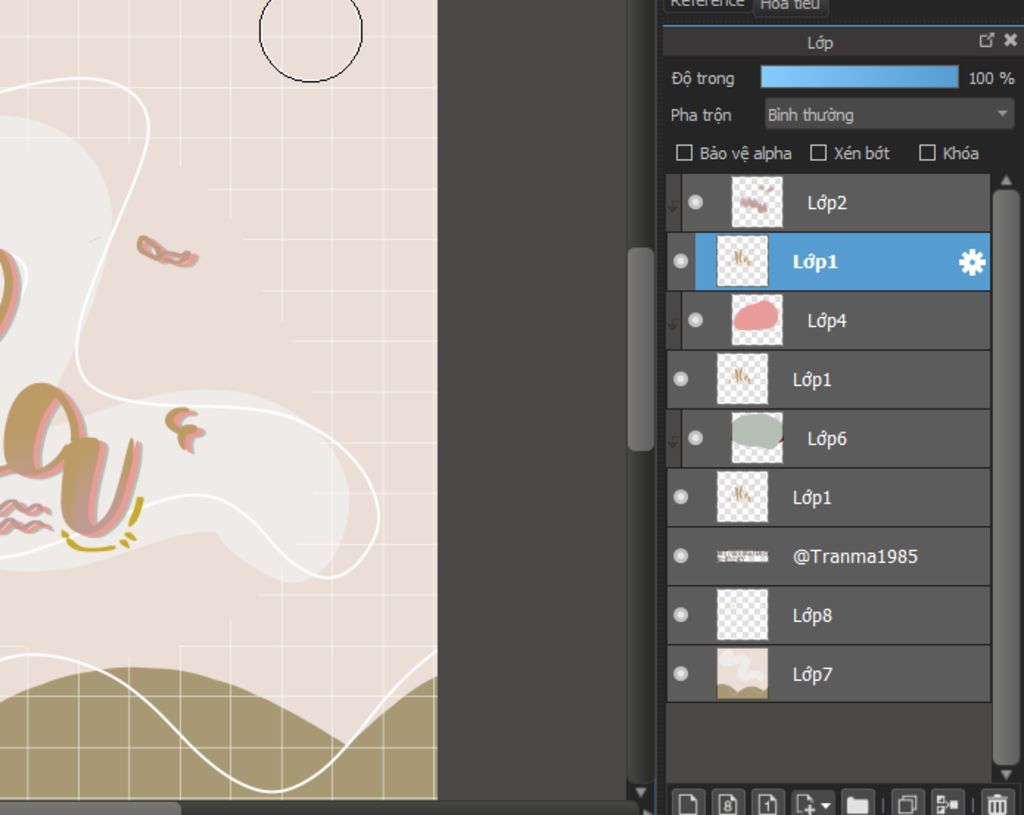Hide the Lớp4 layer
Viewport: 1024px width, 815px height.
pos(696,320)
